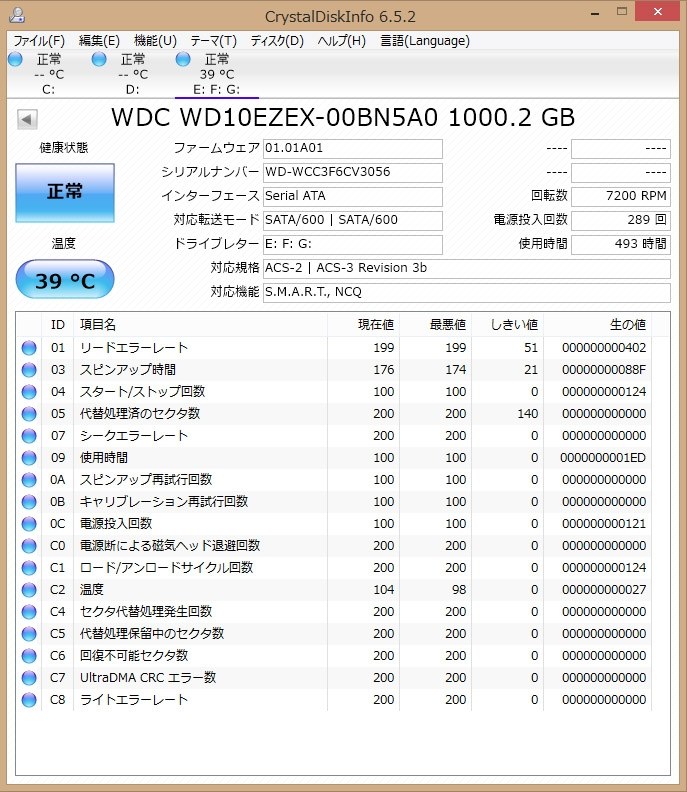687x792 pixels.
Task: Click status dot for 電源断による磁気ヘッド退避回数 row
Action: pyautogui.click(x=29, y=546)
